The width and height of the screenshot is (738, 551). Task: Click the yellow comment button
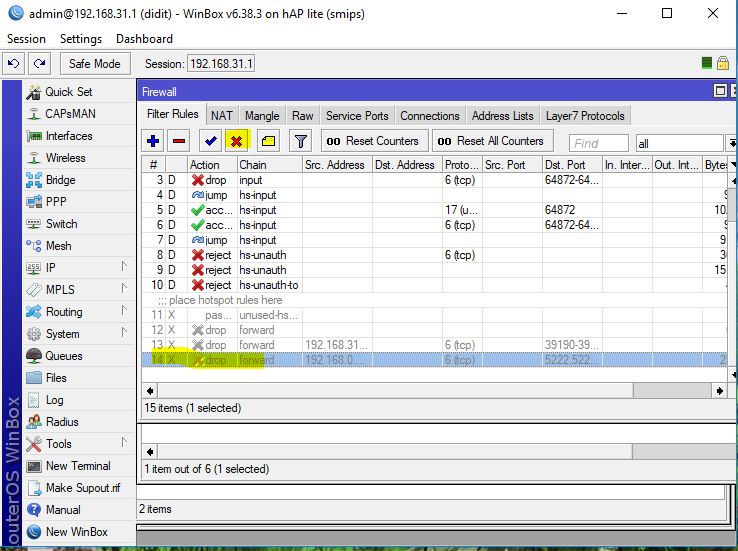(x=268, y=141)
